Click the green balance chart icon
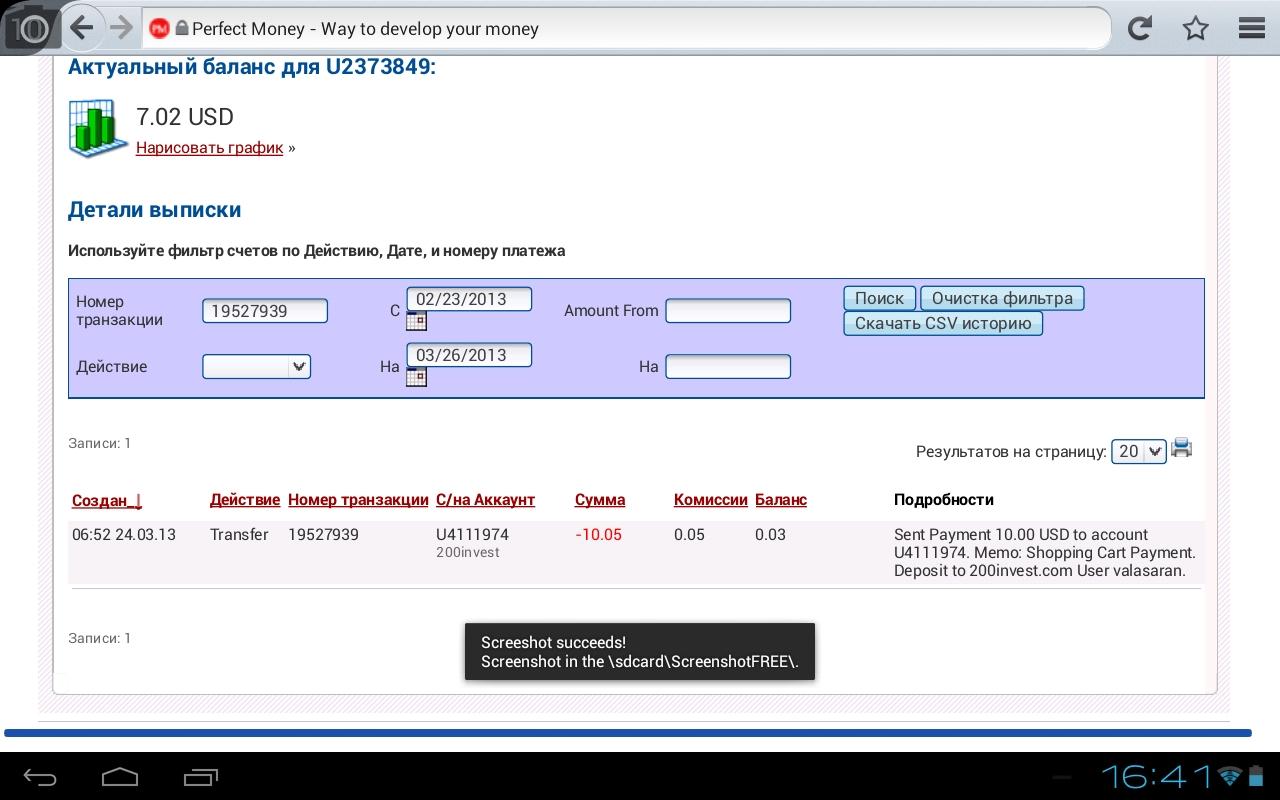 pyautogui.click(x=97, y=128)
